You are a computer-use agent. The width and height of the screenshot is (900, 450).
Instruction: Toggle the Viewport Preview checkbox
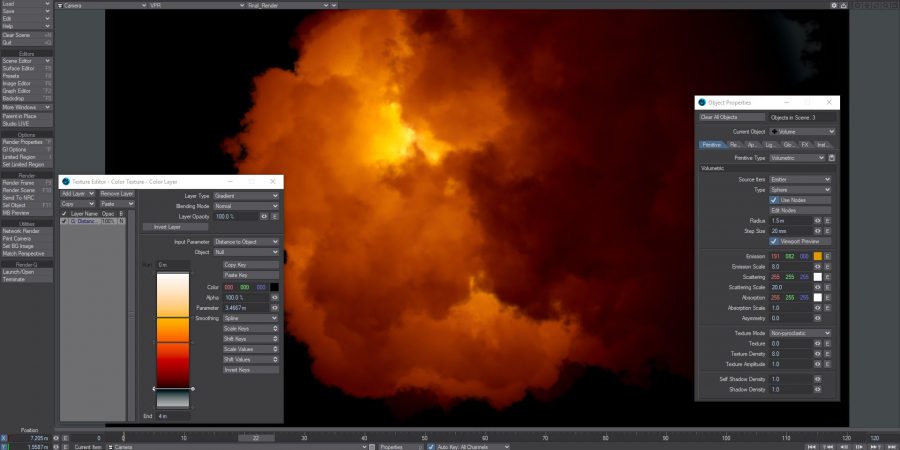pos(773,241)
